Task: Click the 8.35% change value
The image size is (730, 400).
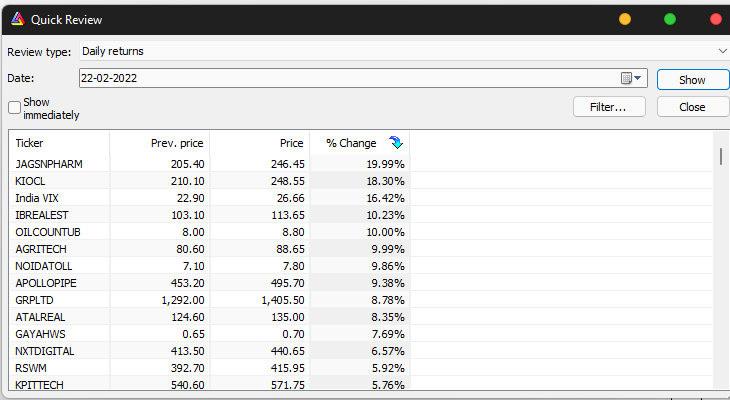Action: [388, 317]
